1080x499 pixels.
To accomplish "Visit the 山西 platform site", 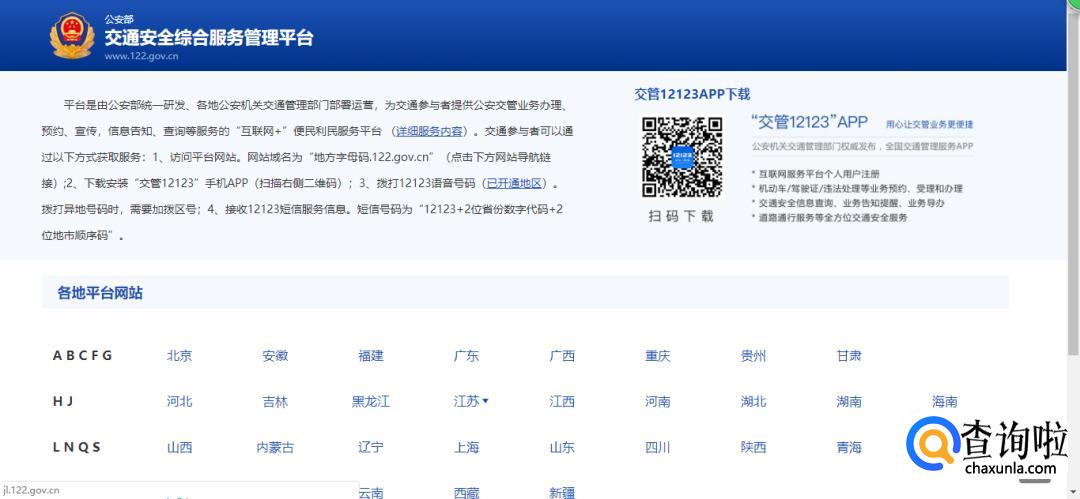I will [179, 447].
